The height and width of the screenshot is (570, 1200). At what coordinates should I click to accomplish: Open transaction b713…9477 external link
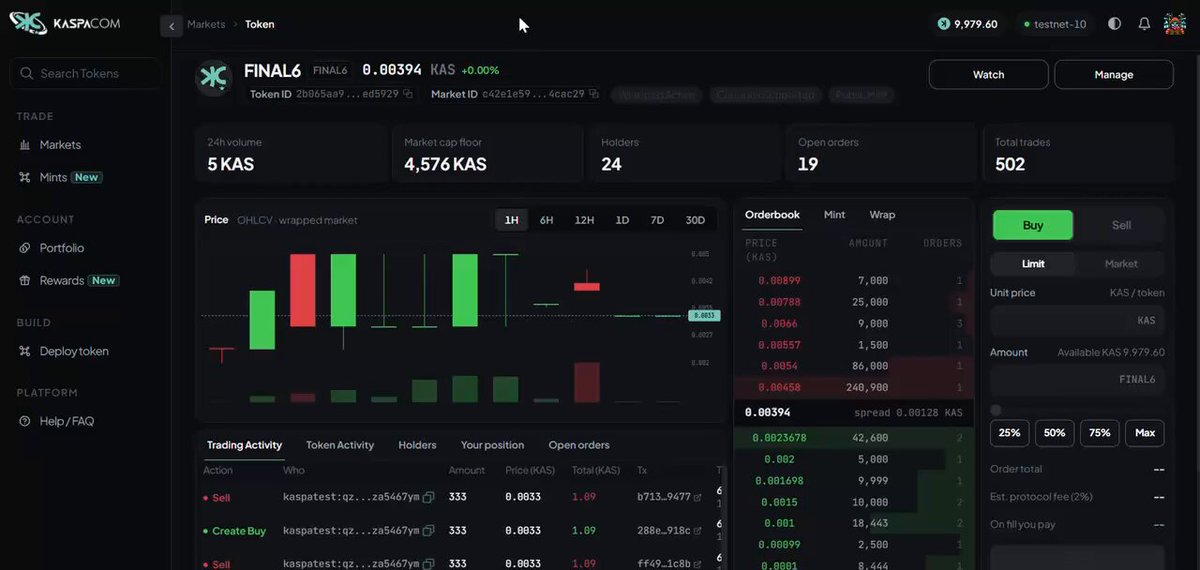(697, 498)
